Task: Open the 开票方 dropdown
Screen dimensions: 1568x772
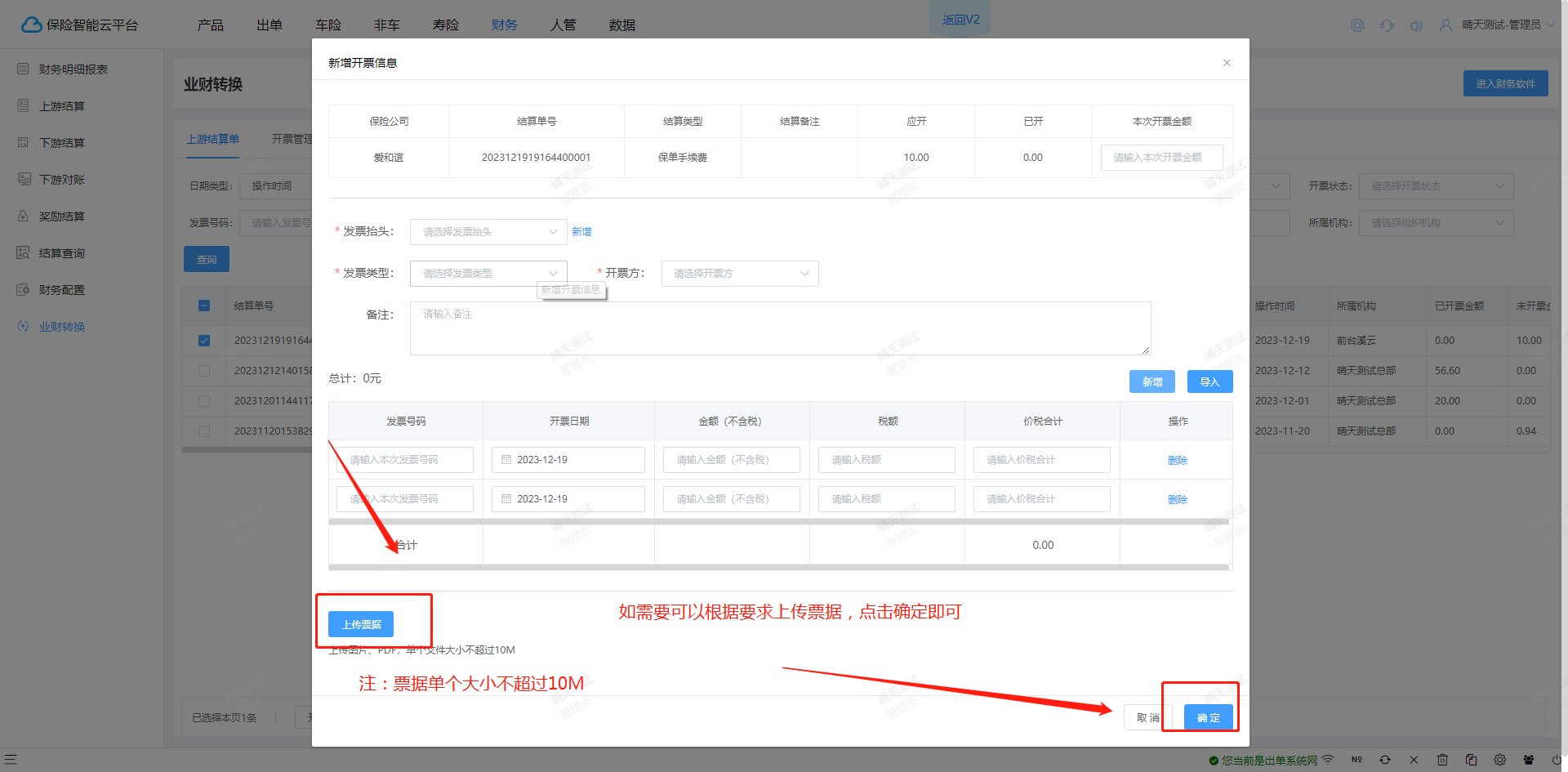Action: (x=740, y=274)
